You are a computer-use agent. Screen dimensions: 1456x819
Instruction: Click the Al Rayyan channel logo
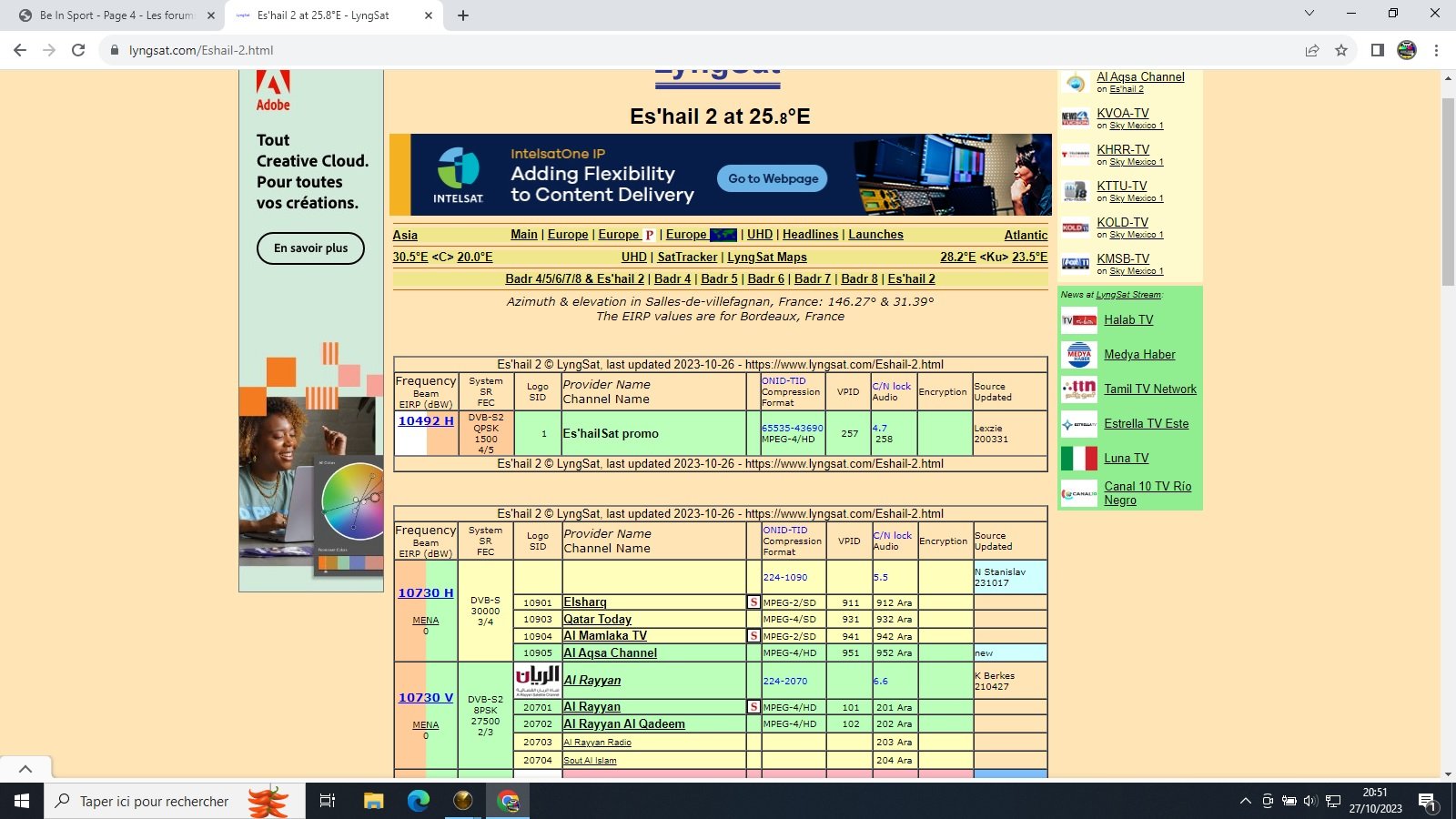(x=538, y=680)
